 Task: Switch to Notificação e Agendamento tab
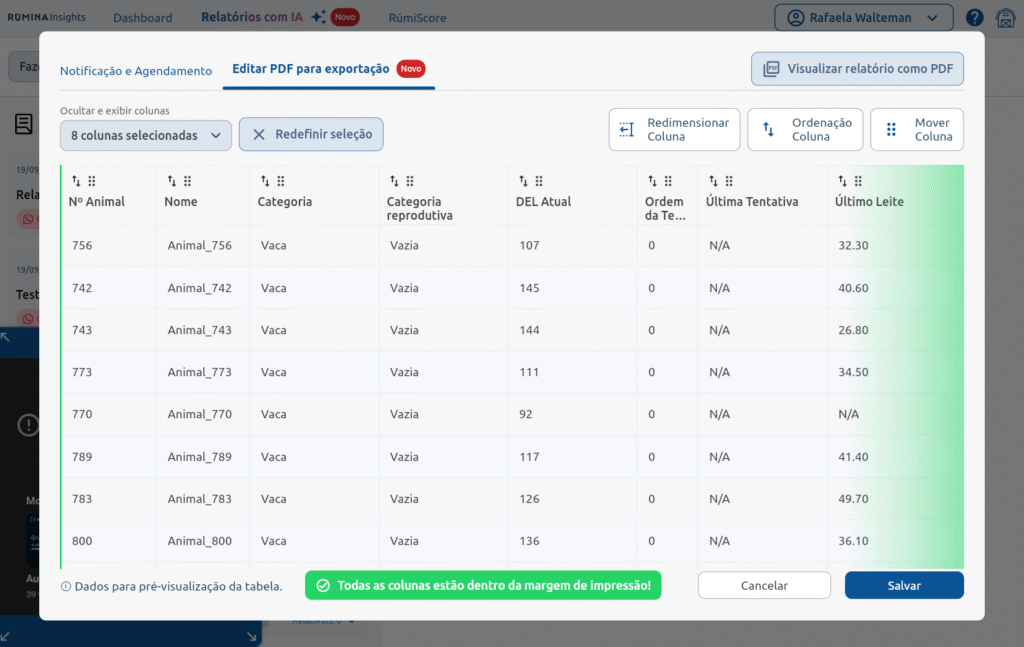tap(136, 71)
